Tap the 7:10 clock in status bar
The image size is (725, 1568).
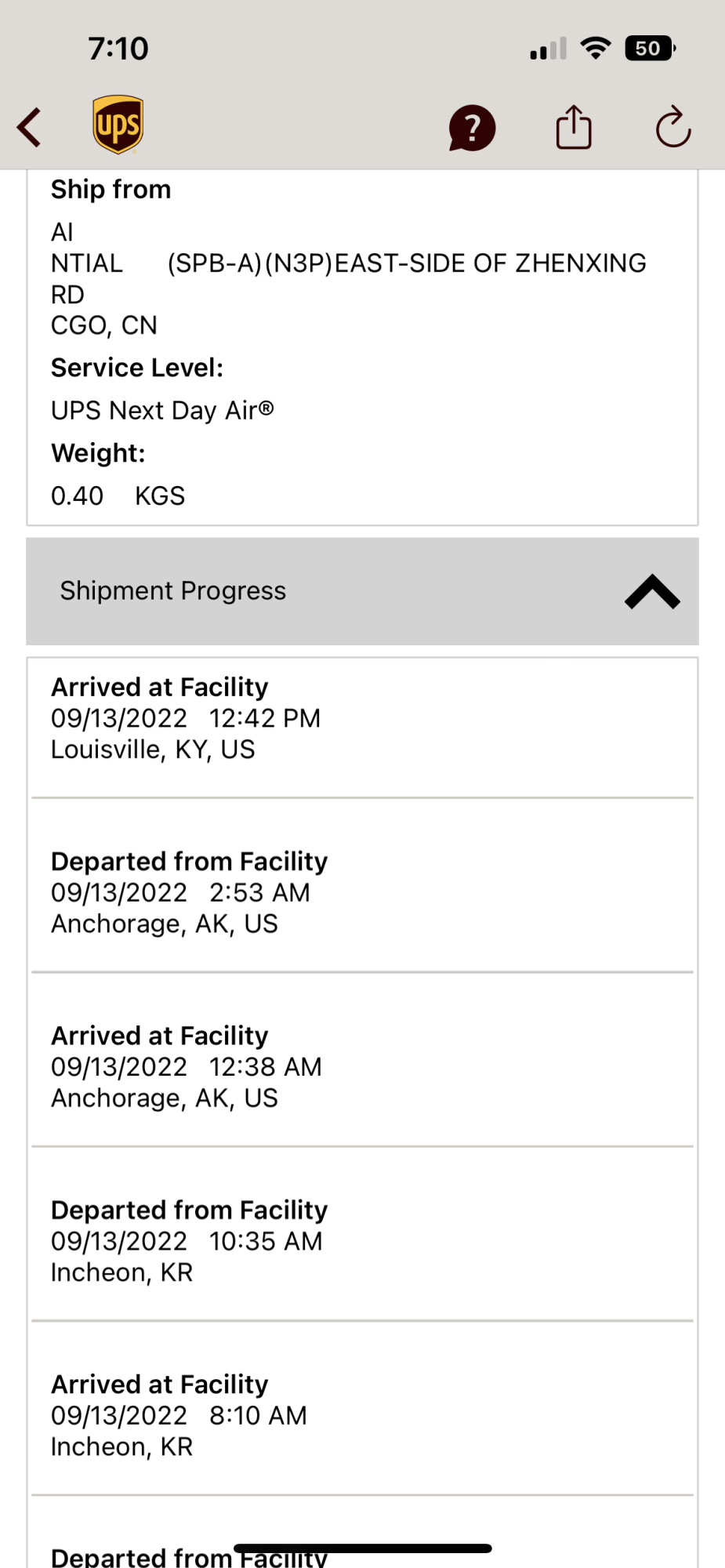coord(118,49)
